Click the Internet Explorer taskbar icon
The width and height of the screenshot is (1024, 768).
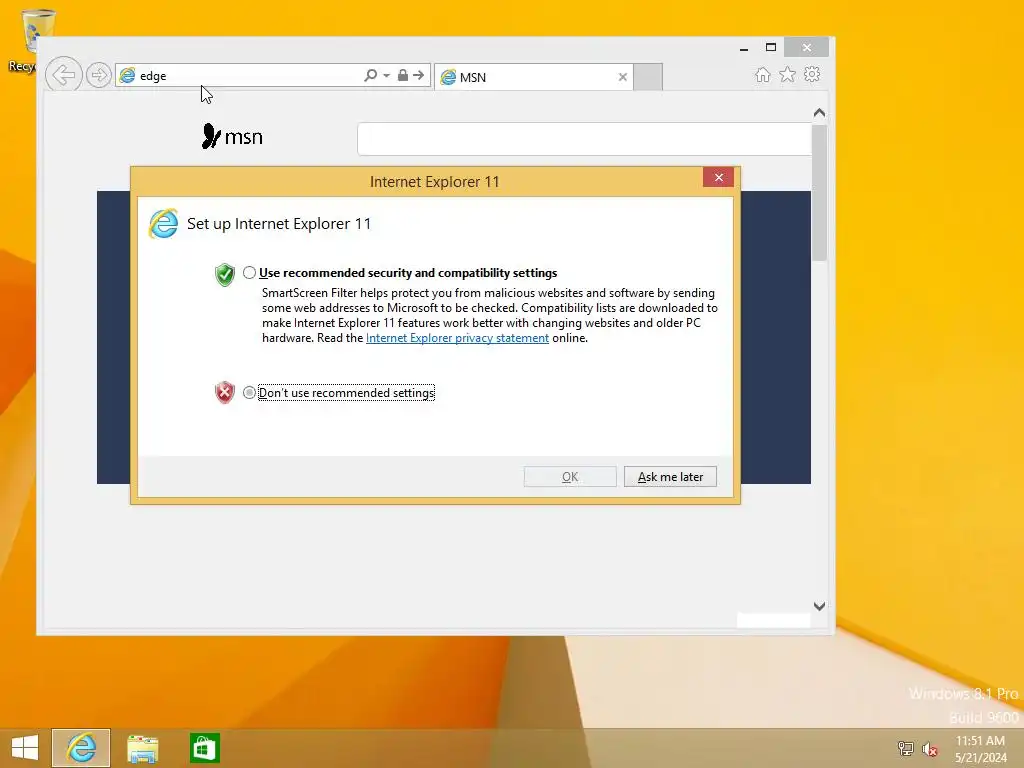pos(81,748)
